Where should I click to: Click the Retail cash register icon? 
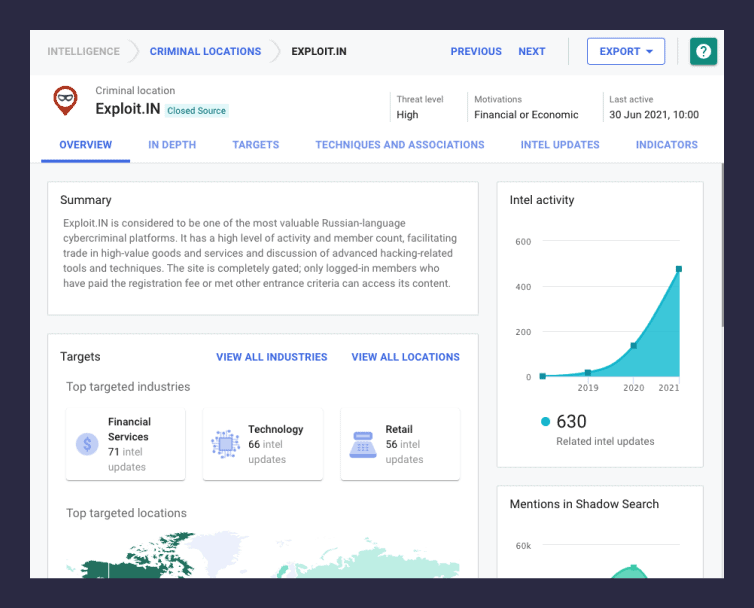(x=363, y=444)
